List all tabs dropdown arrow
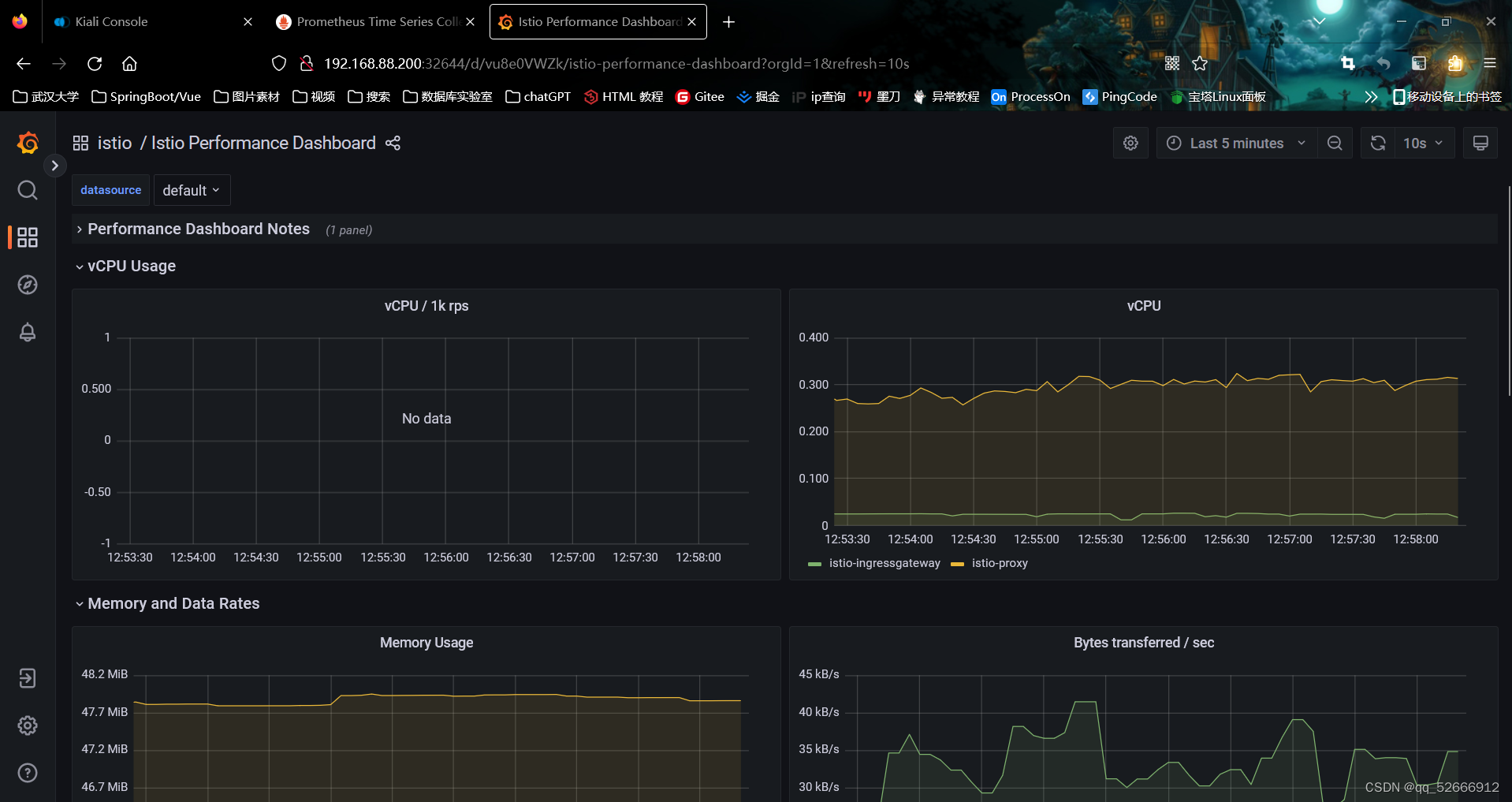This screenshot has height=802, width=1512. (1318, 22)
